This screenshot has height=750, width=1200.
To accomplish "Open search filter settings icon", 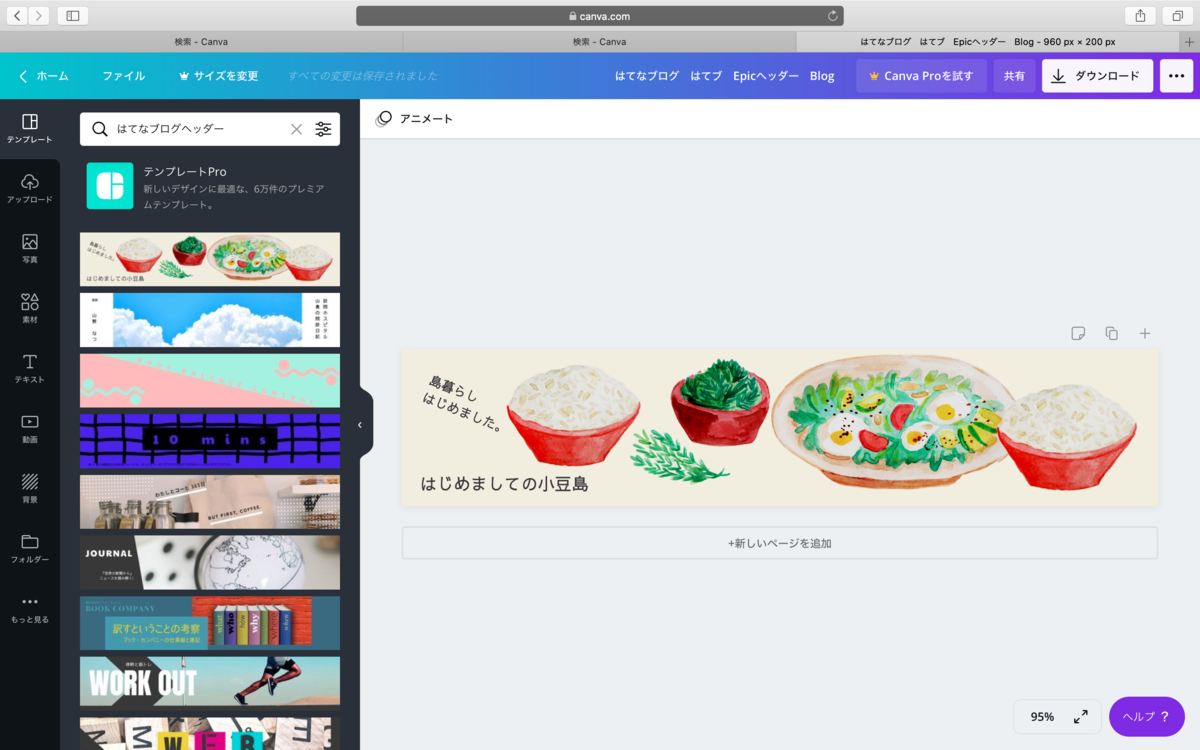I will coord(323,129).
